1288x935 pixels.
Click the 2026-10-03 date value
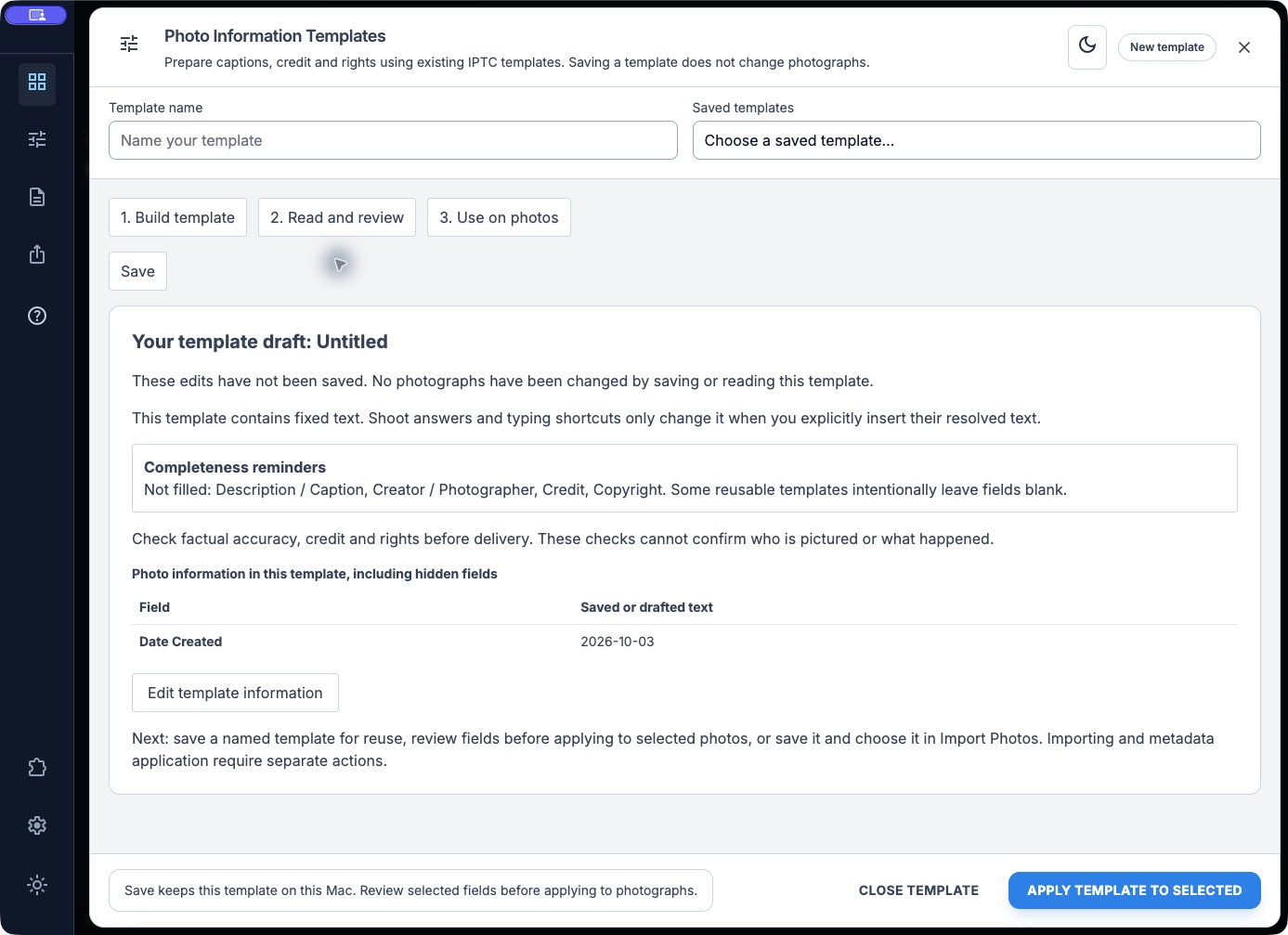(618, 642)
